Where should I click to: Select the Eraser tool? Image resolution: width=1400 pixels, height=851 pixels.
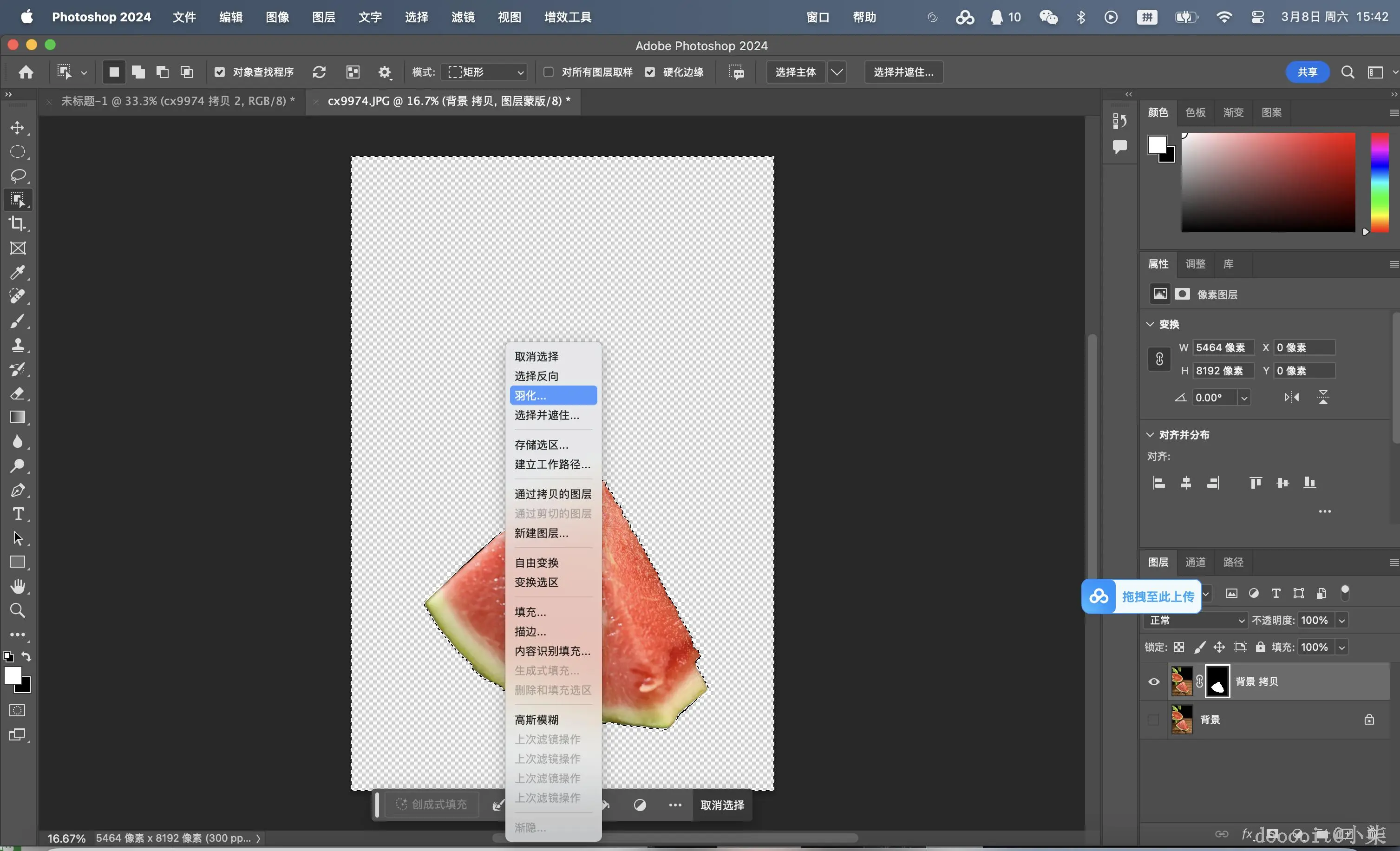tap(18, 393)
